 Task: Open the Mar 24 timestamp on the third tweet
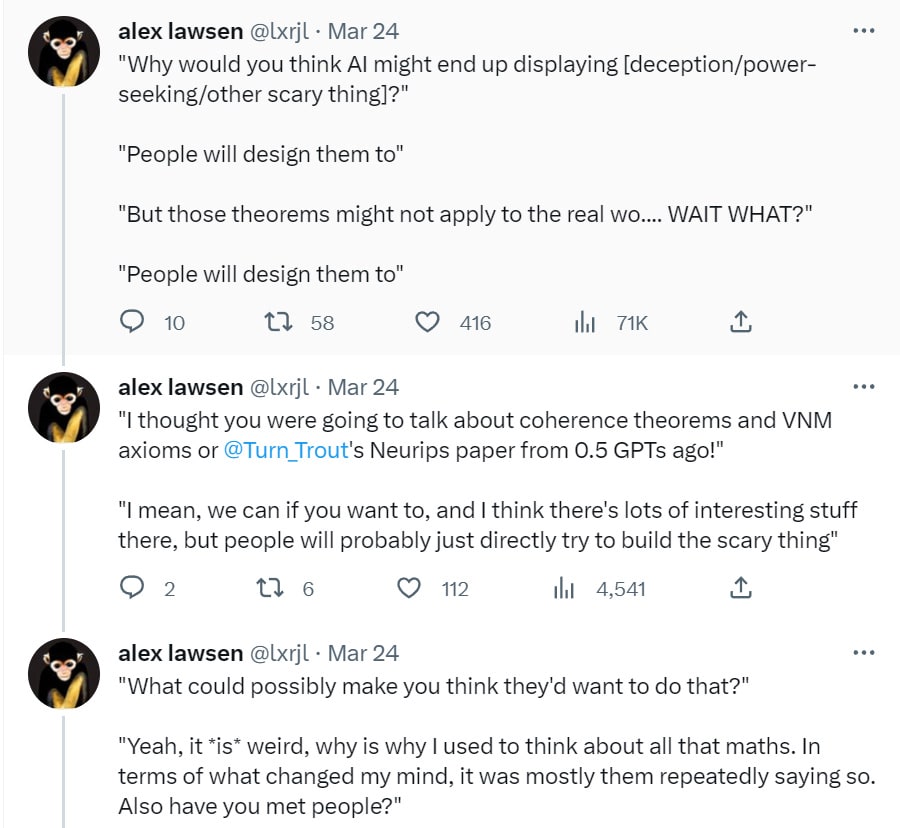[363, 653]
